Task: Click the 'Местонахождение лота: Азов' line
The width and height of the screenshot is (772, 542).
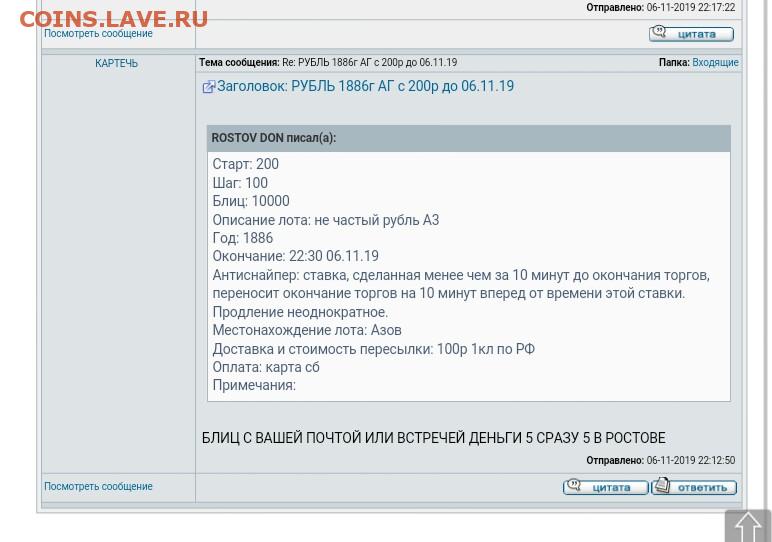Action: tap(307, 330)
